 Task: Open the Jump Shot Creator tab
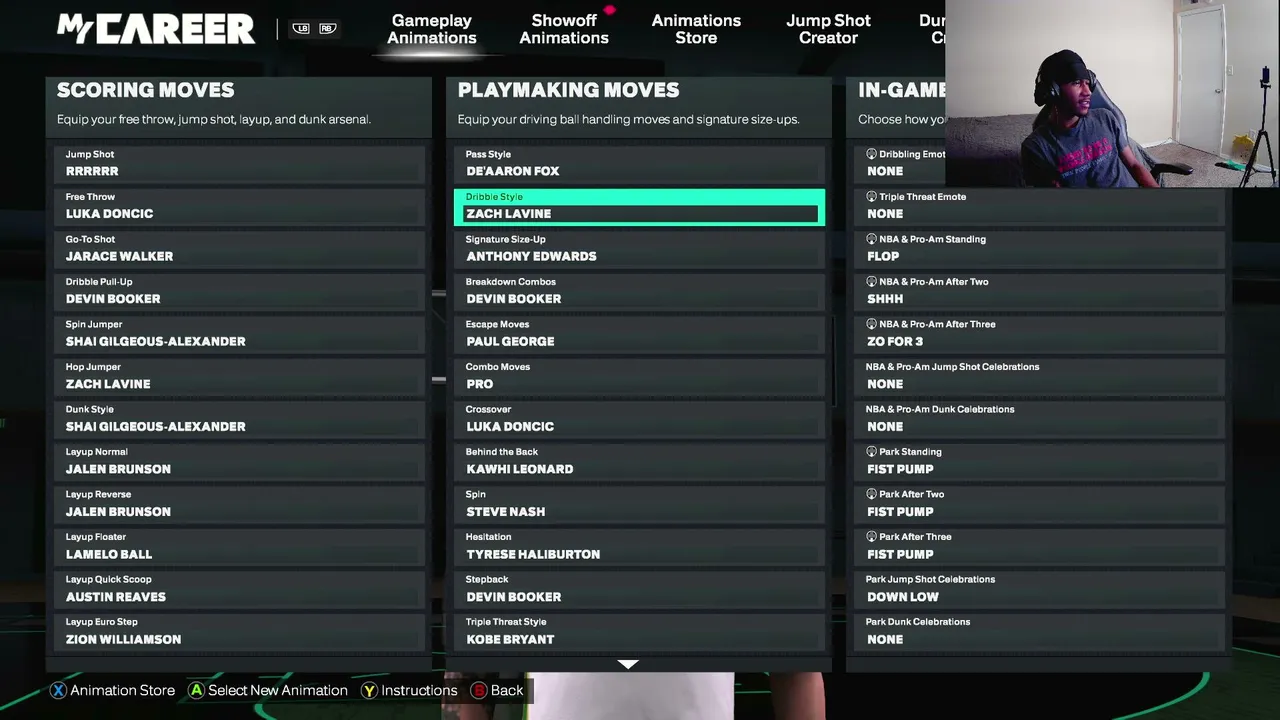828,29
